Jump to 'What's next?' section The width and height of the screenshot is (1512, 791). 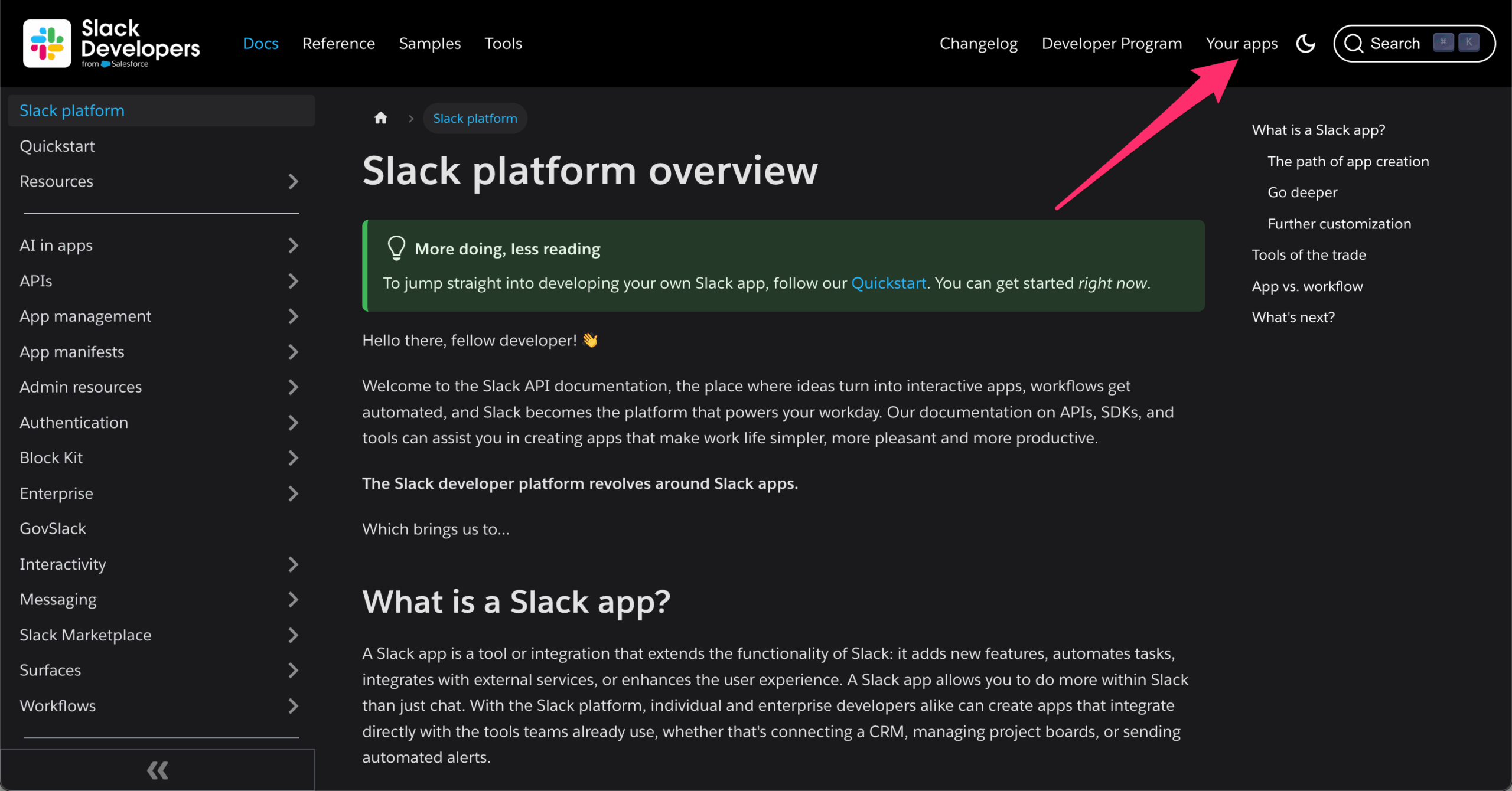point(1293,317)
